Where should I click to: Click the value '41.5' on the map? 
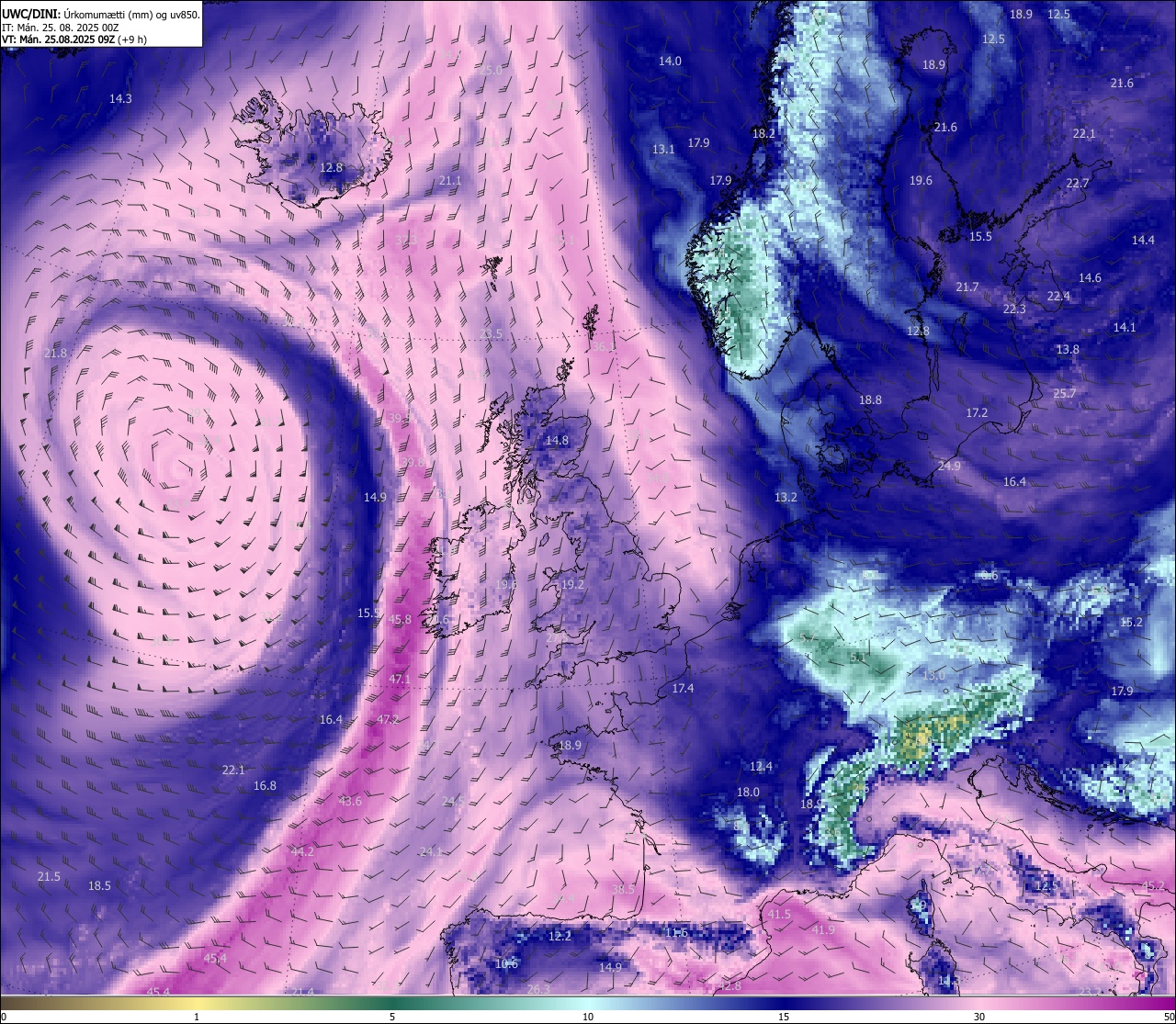[x=779, y=915]
